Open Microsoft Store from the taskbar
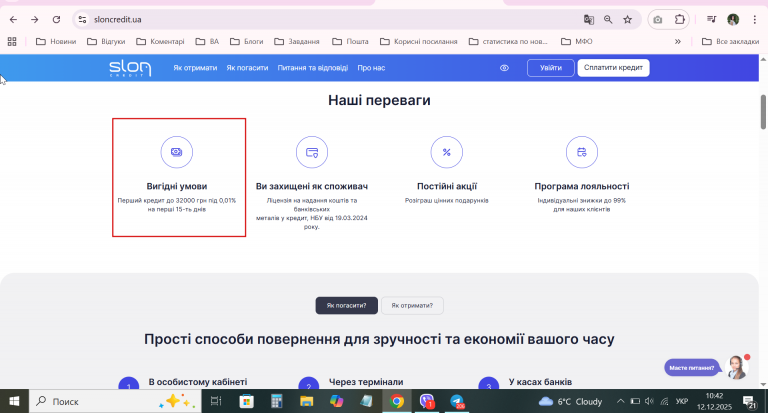This screenshot has height=413, width=768. point(246,401)
